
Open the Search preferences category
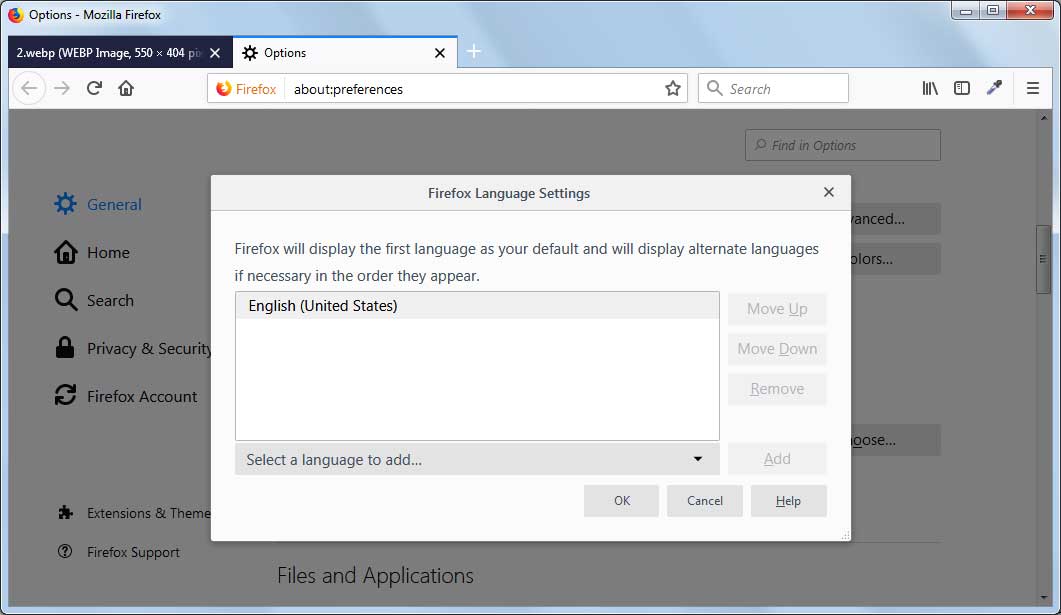coord(94,300)
